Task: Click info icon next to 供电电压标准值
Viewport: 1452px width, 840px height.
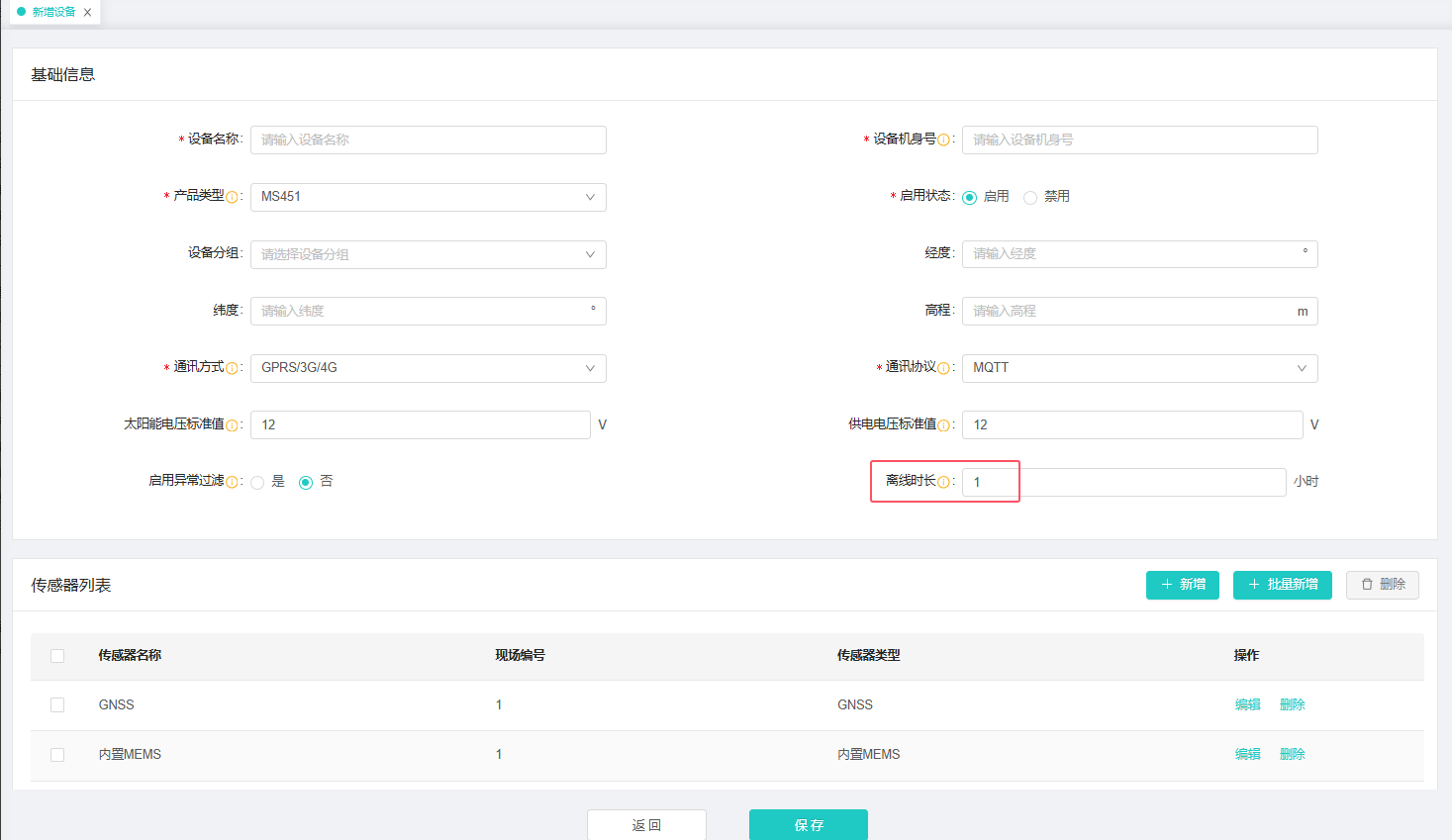Action: [943, 425]
